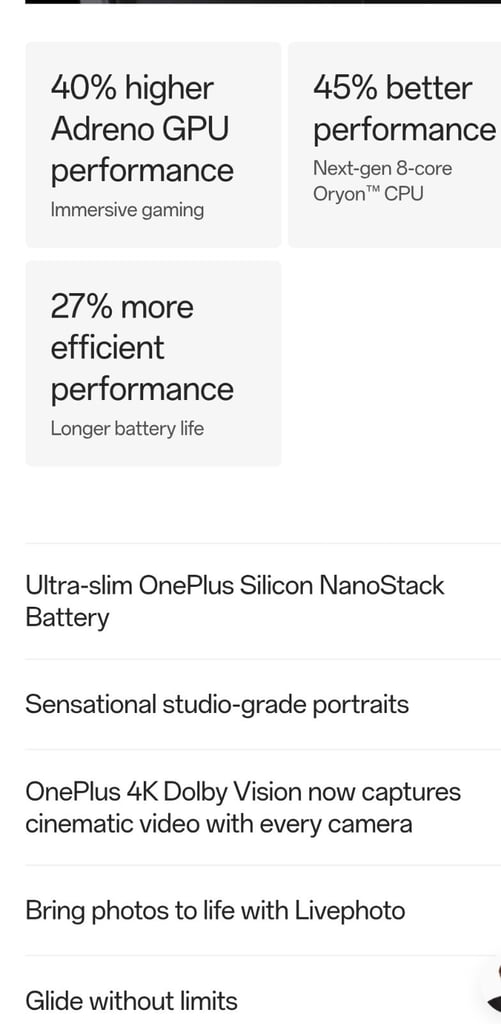Click the "Adreno GPU" heading text
This screenshot has width=501, height=1024.
(140, 129)
